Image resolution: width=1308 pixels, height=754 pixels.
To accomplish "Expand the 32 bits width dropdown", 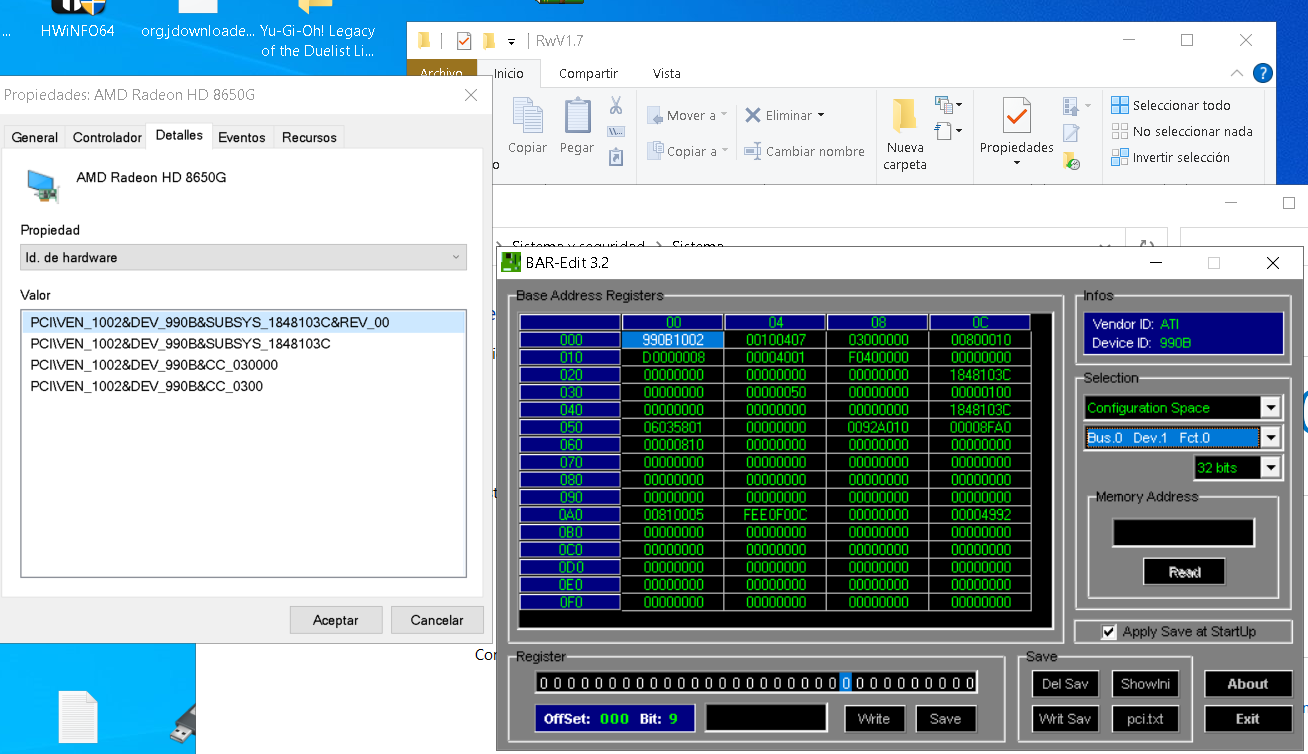I will tap(1270, 467).
